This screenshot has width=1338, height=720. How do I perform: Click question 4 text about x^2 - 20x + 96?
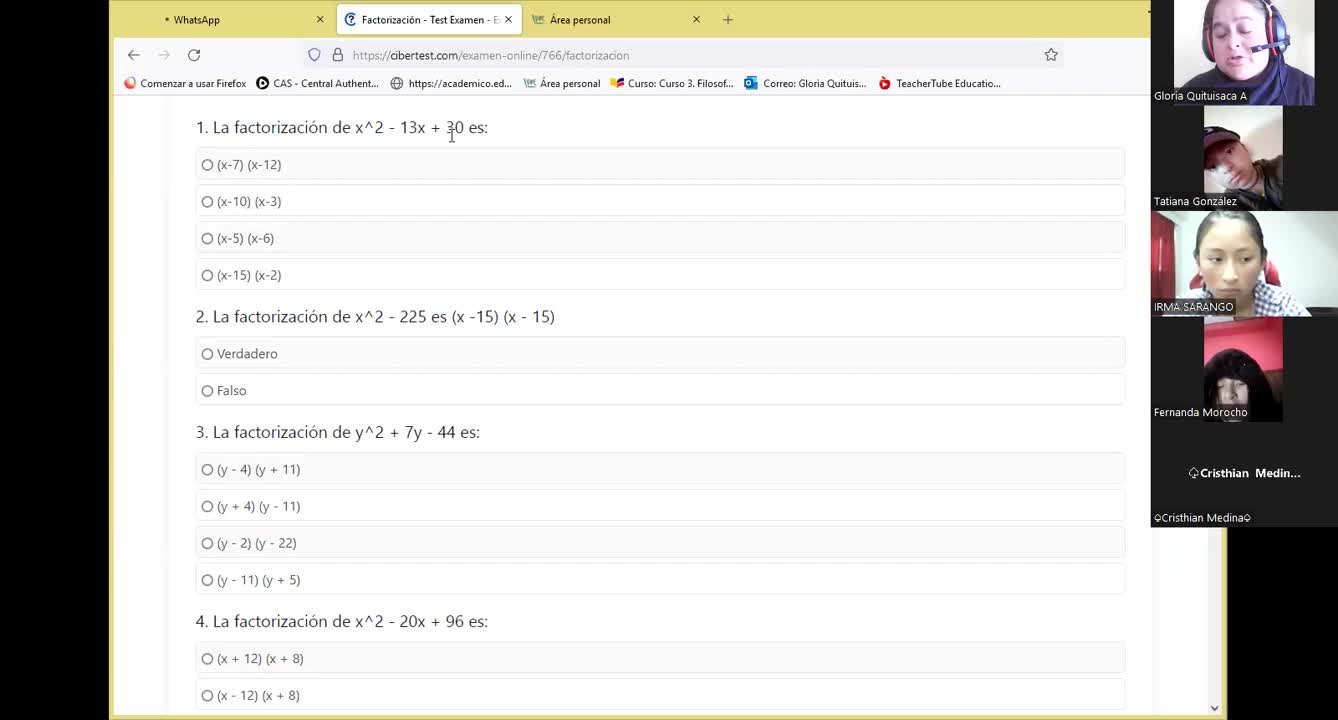[342, 621]
